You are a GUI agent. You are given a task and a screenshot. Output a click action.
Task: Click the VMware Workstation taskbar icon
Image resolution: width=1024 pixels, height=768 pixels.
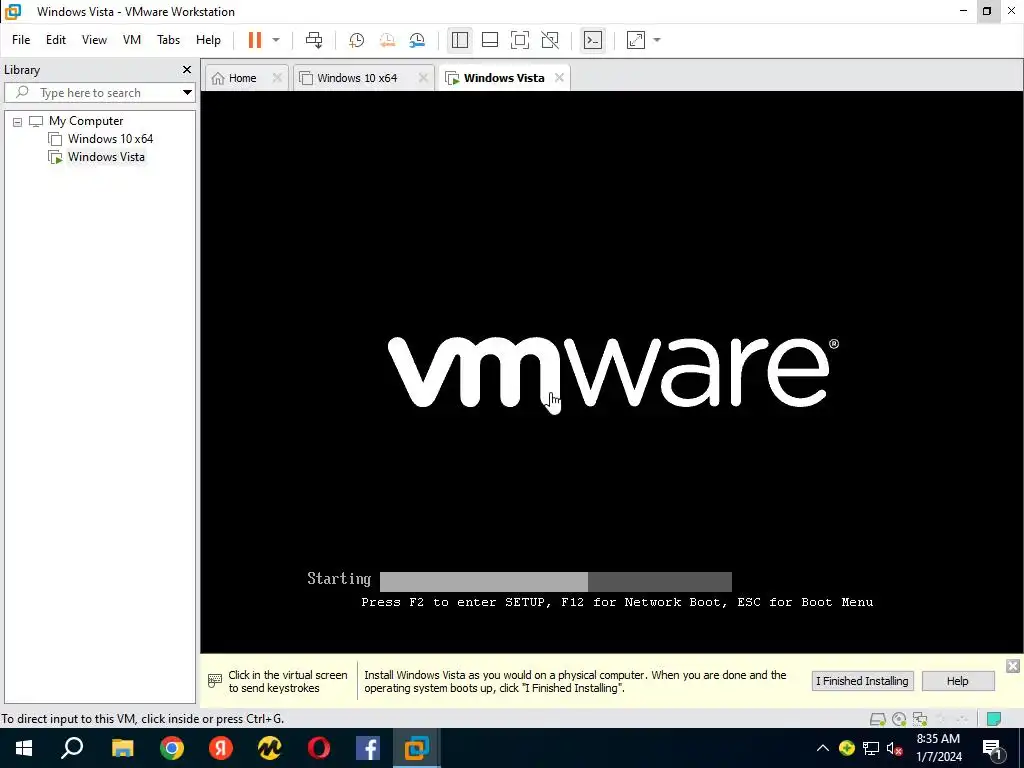417,748
